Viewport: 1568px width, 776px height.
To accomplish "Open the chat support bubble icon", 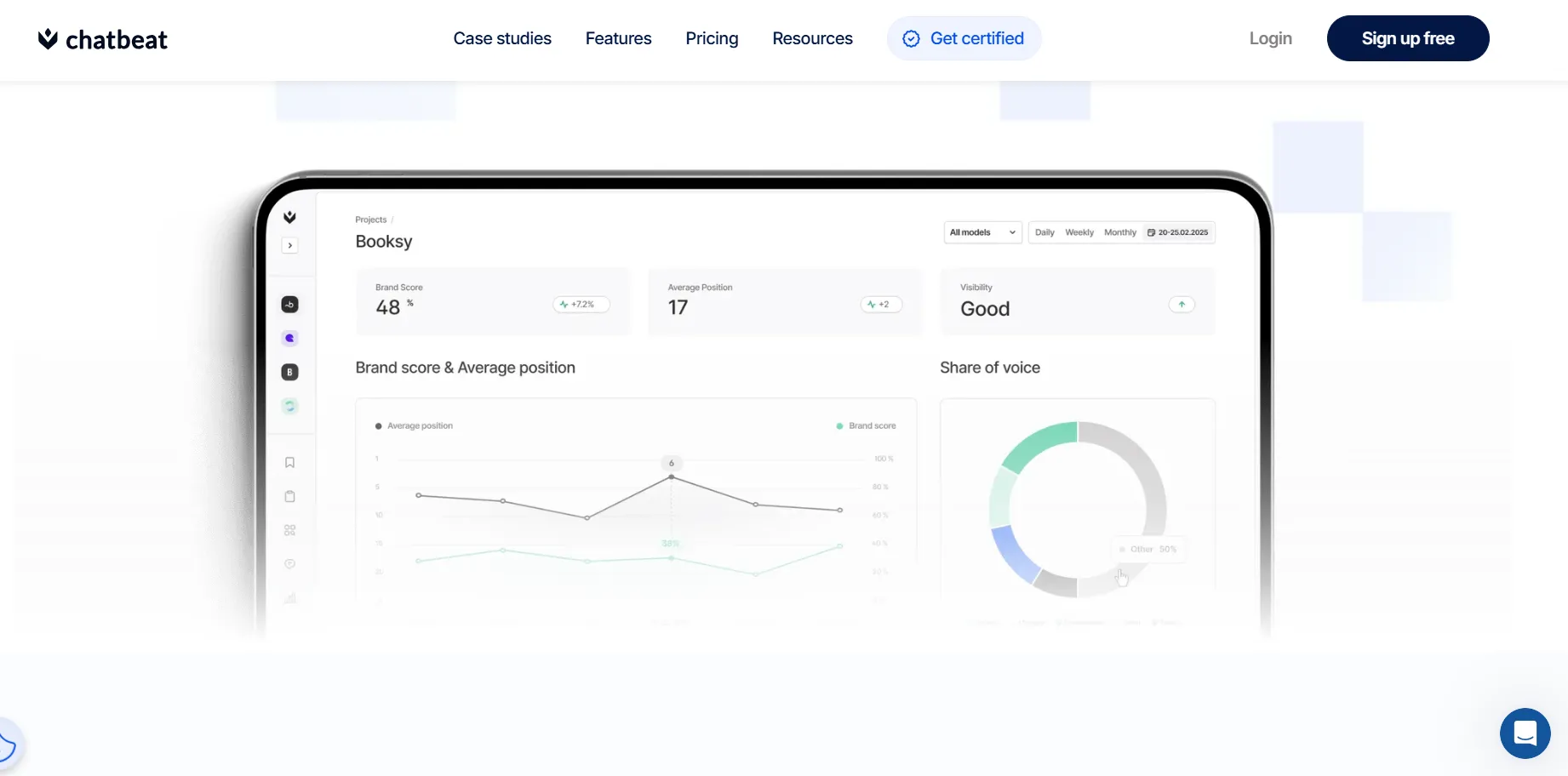I will (1525, 733).
